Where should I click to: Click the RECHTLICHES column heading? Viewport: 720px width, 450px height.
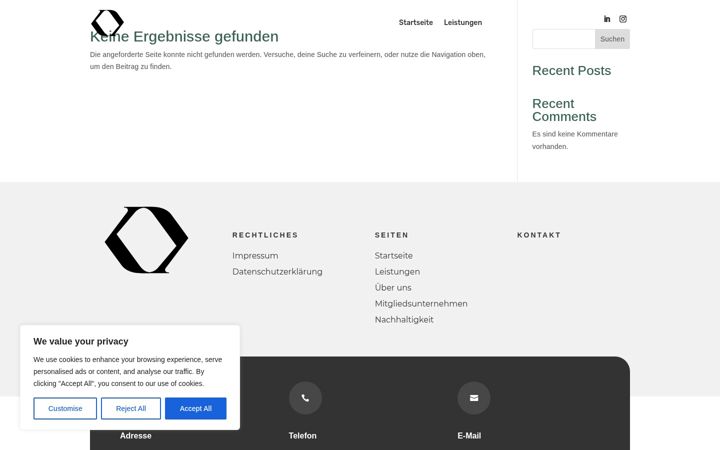tap(265, 235)
